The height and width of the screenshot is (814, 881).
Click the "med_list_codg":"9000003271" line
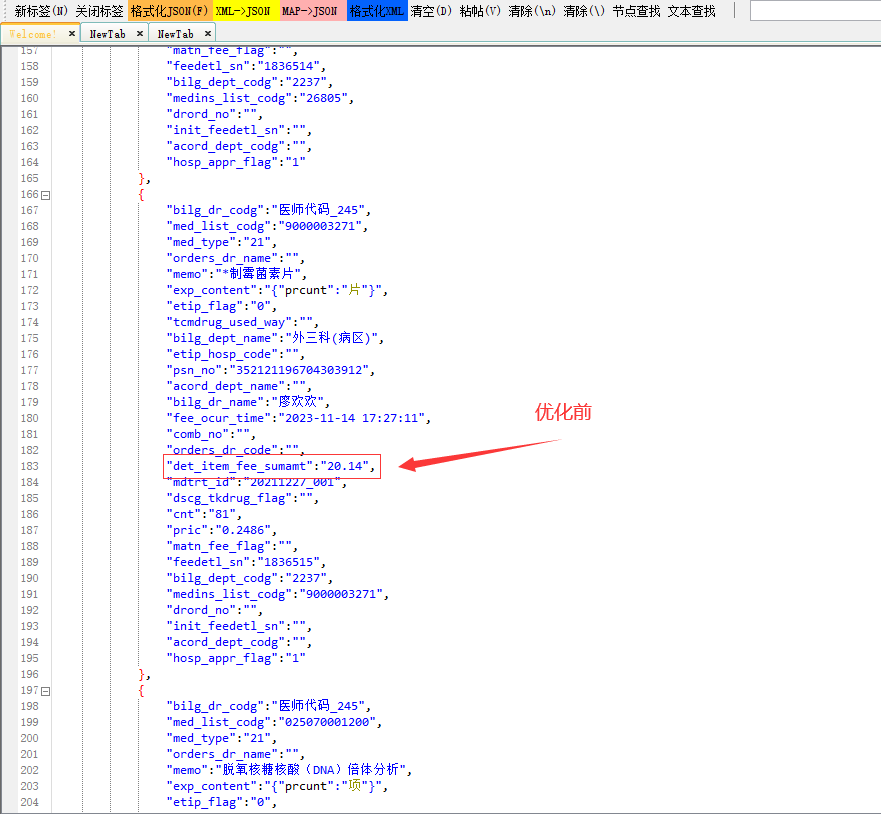tap(267, 226)
